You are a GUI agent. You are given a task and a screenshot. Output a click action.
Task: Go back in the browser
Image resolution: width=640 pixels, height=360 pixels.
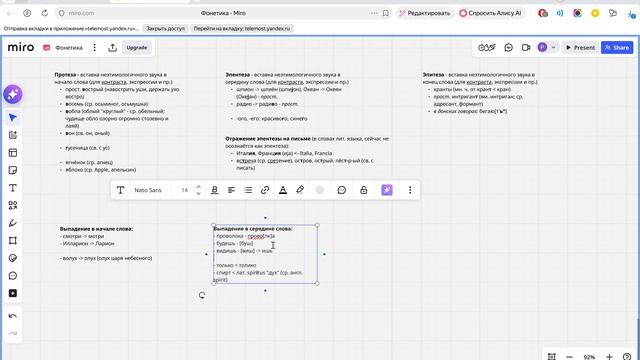(10, 13)
